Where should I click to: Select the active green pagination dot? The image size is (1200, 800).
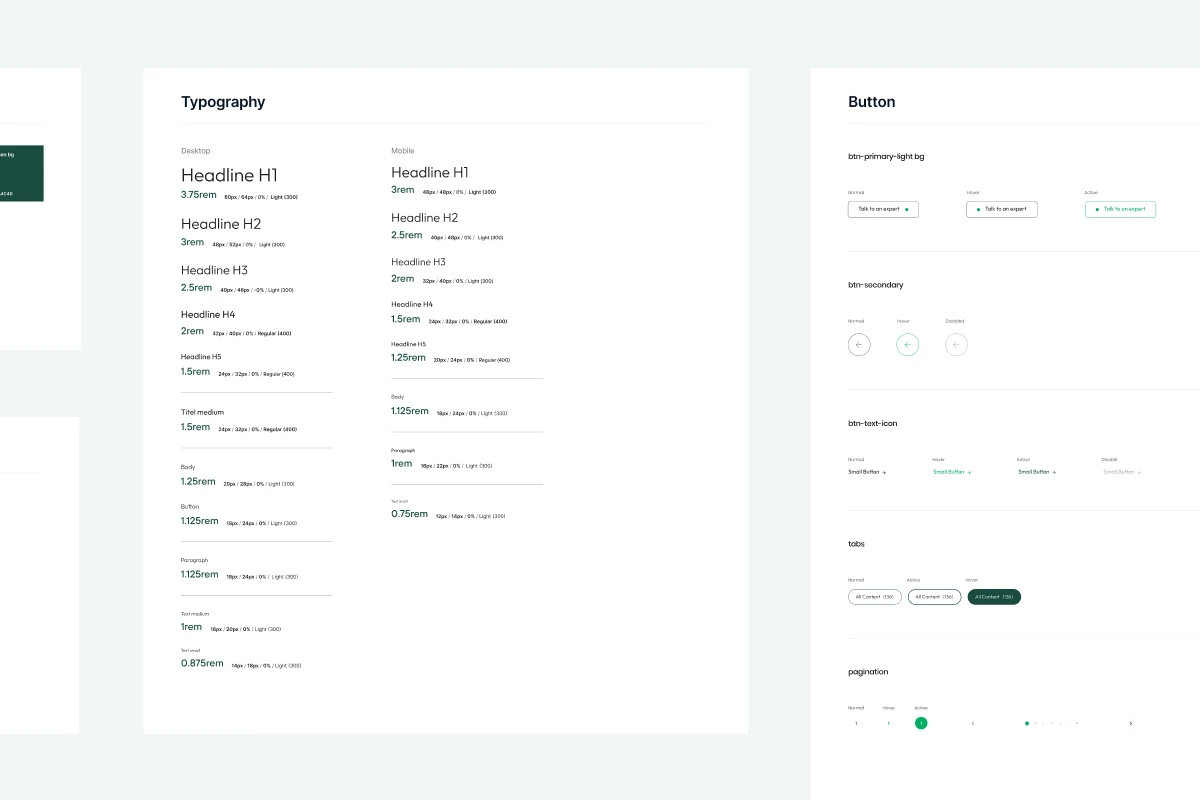(x=1026, y=723)
